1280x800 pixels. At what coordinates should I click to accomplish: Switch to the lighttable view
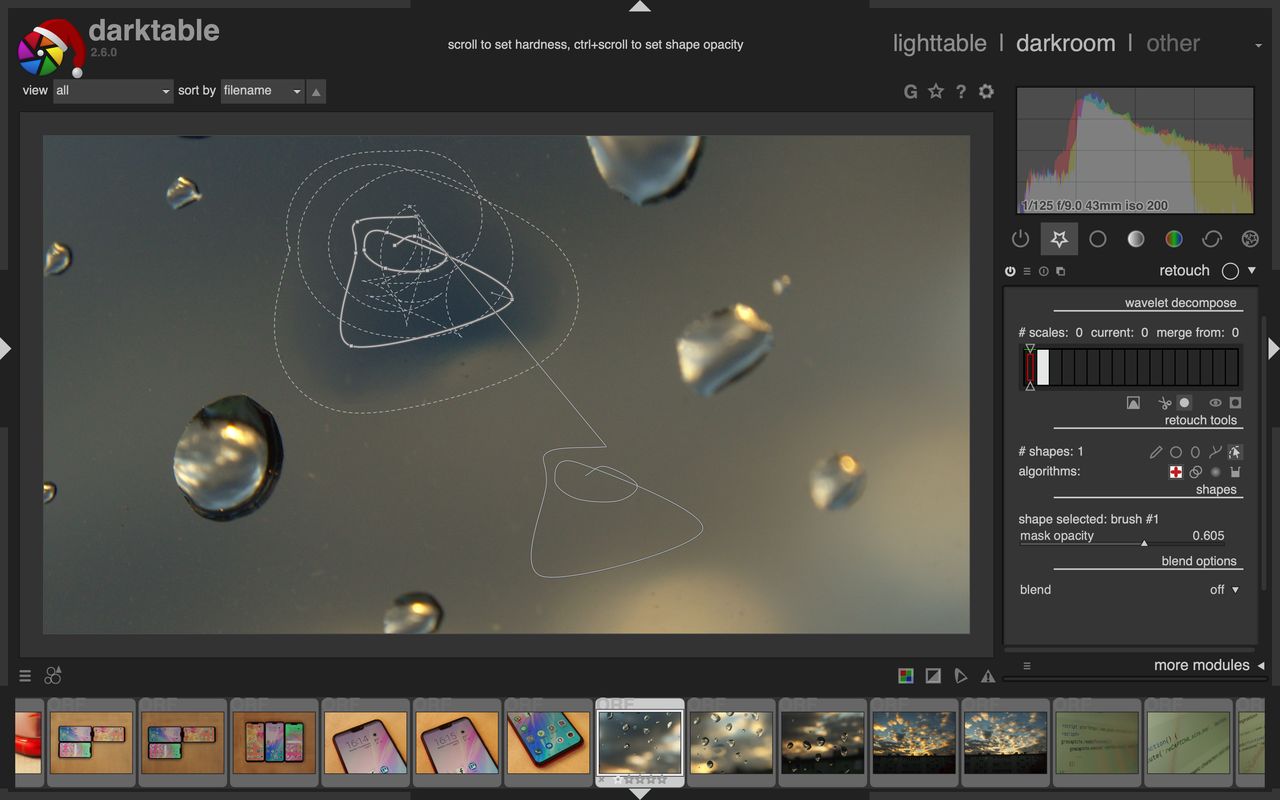point(939,43)
